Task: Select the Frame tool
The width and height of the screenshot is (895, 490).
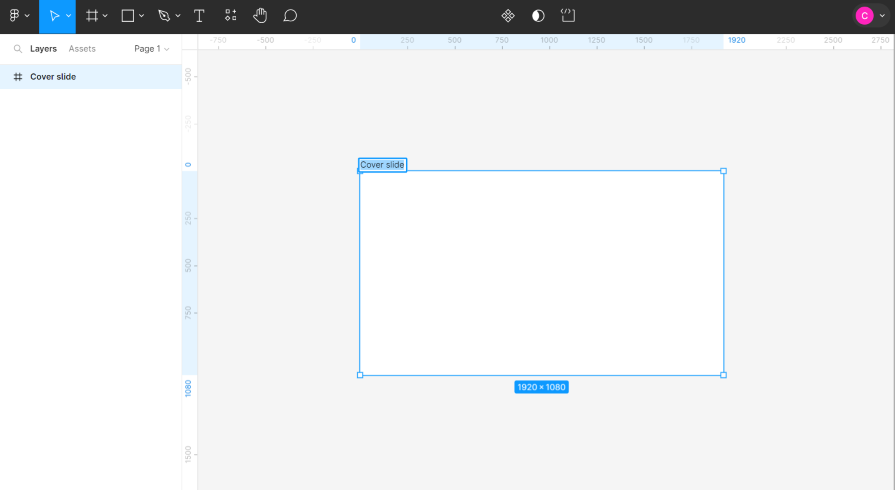Action: [91, 16]
